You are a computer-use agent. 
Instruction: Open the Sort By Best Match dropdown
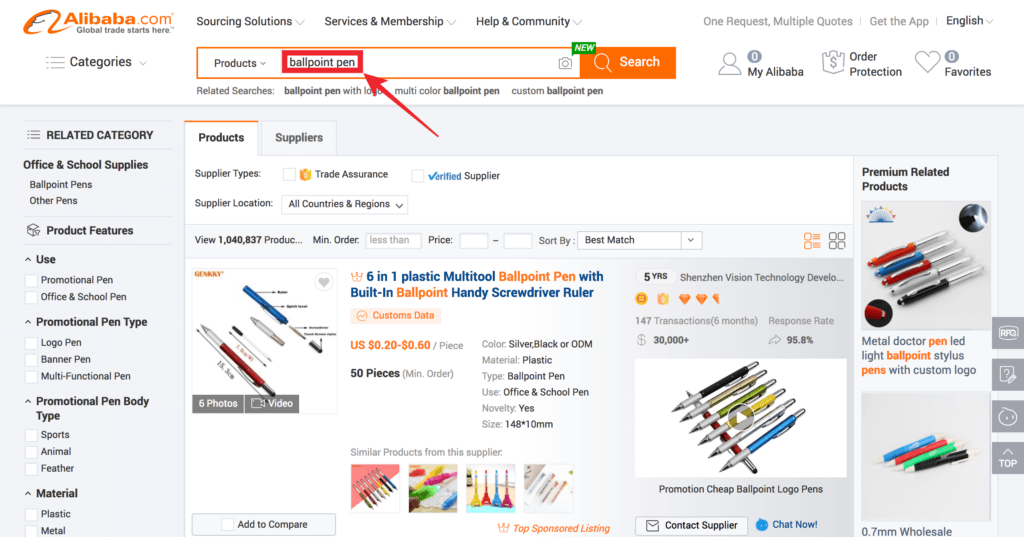click(640, 240)
